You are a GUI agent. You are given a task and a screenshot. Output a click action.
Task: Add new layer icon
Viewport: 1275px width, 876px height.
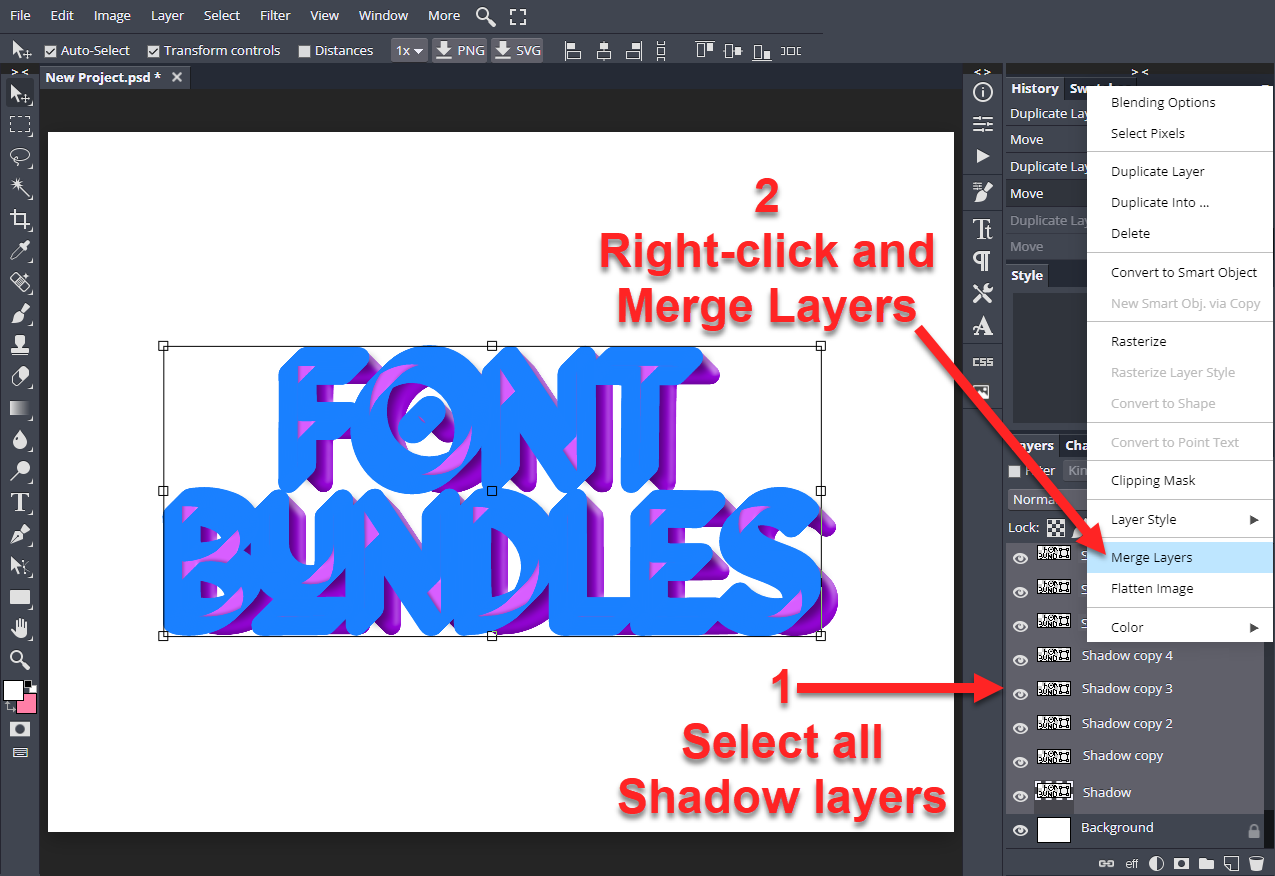click(1231, 863)
